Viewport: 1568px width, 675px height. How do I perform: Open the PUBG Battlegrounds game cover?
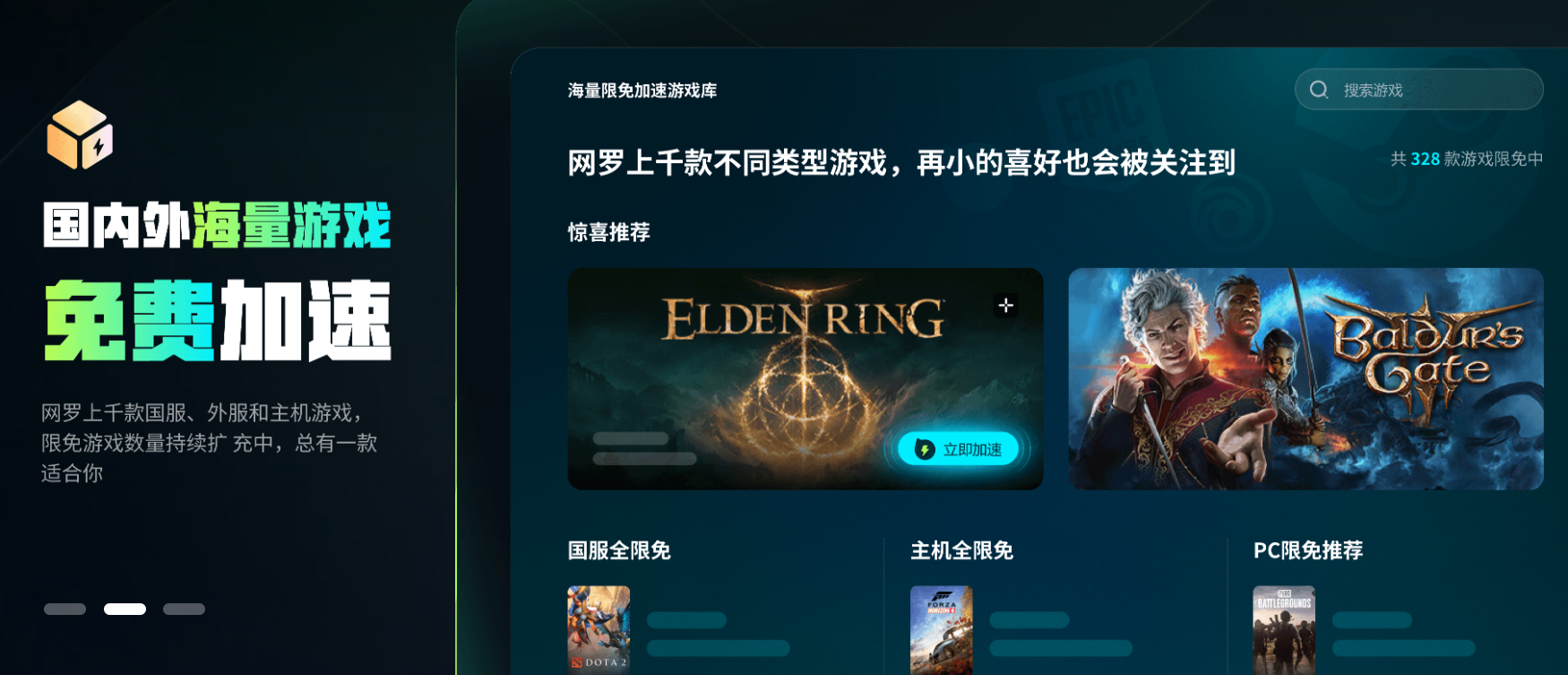(x=1284, y=630)
